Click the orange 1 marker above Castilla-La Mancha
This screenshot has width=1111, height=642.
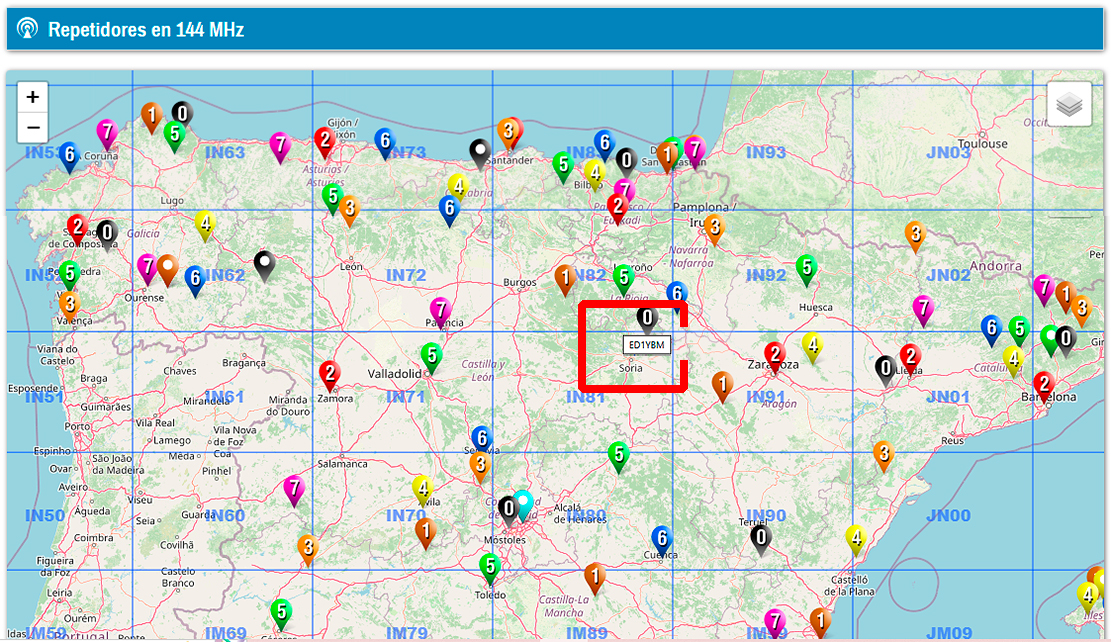[594, 579]
